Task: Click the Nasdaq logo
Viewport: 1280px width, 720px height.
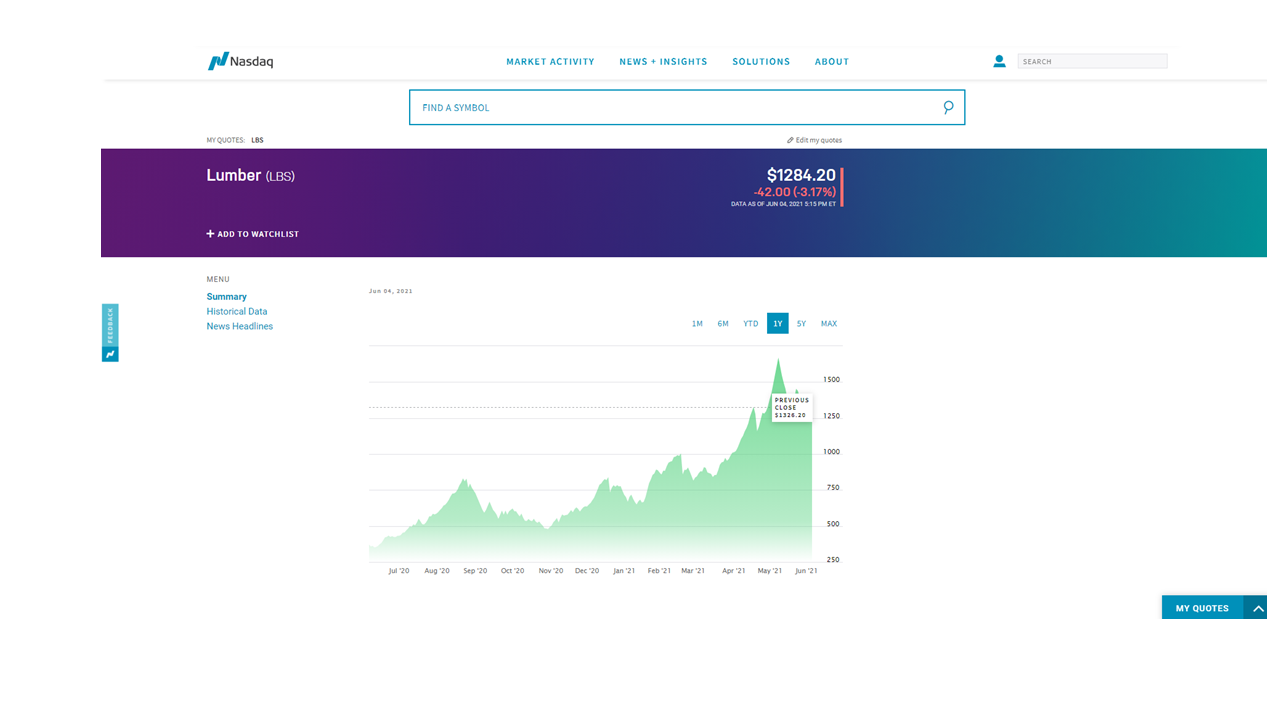Action: pyautogui.click(x=240, y=61)
